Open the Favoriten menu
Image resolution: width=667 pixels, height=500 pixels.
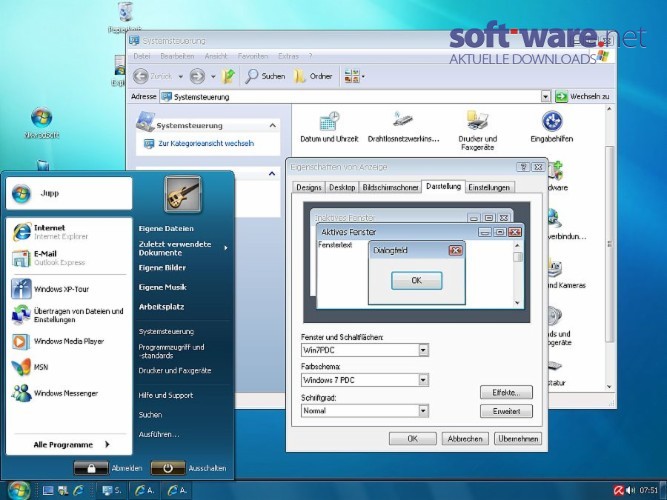tap(253, 56)
